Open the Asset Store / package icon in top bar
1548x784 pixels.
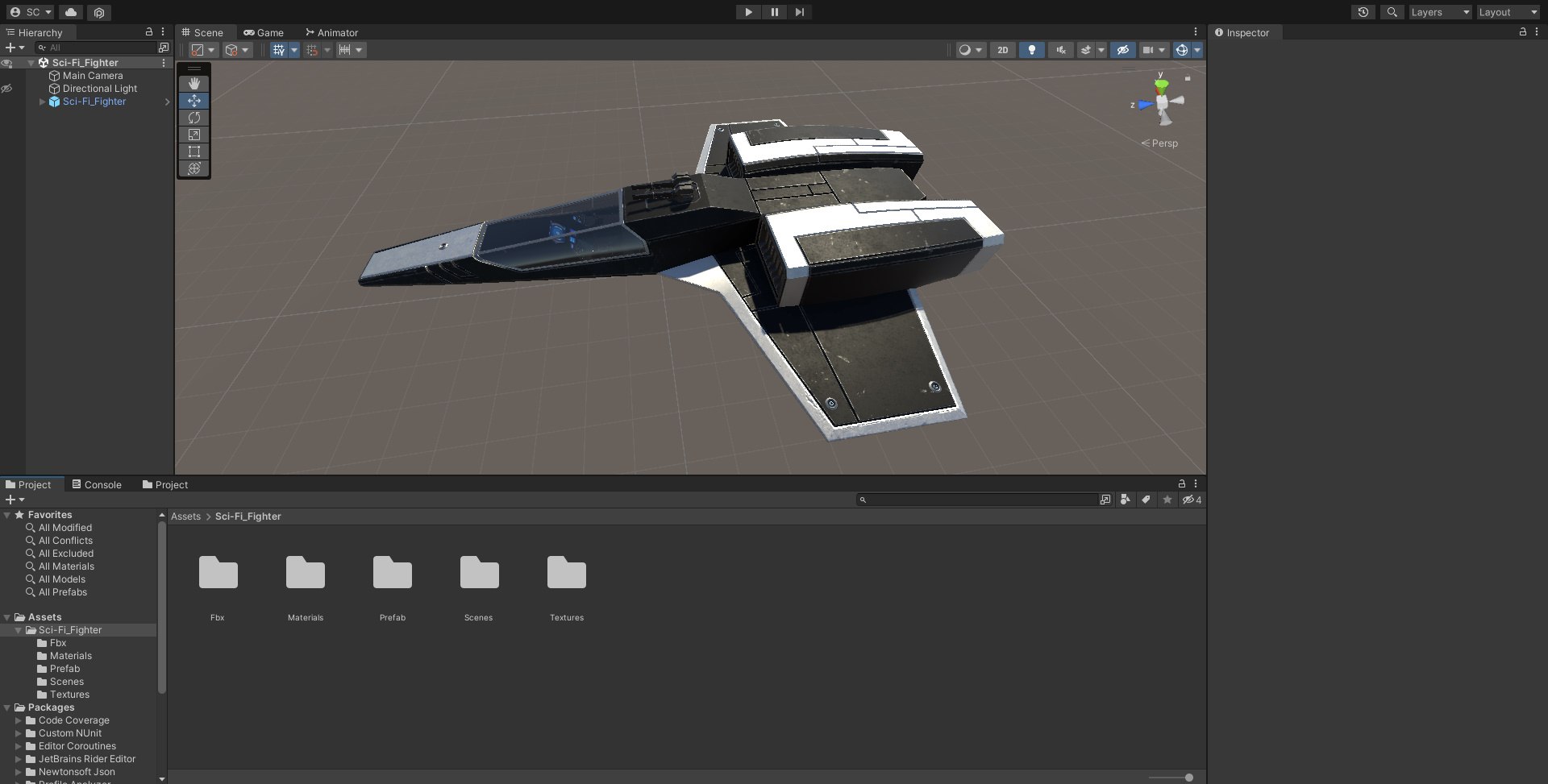pos(99,12)
